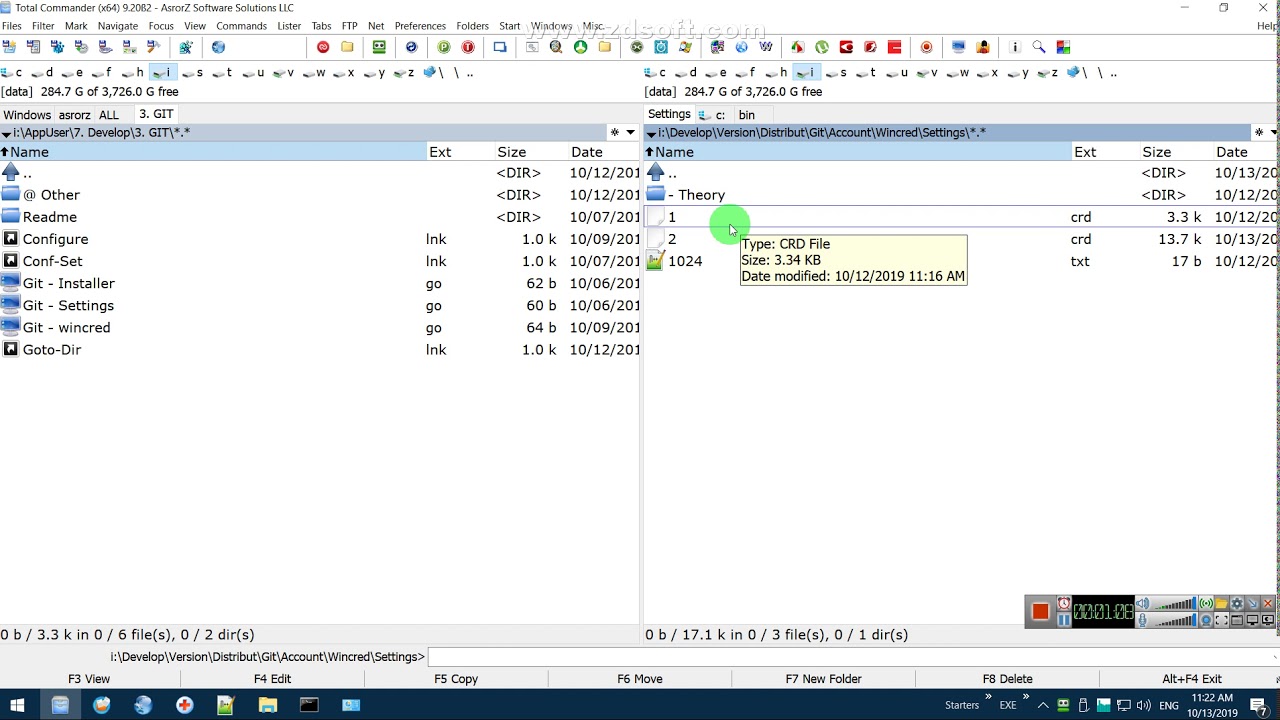Click the globe icon in left toolbar
The height and width of the screenshot is (720, 1280).
click(x=218, y=47)
